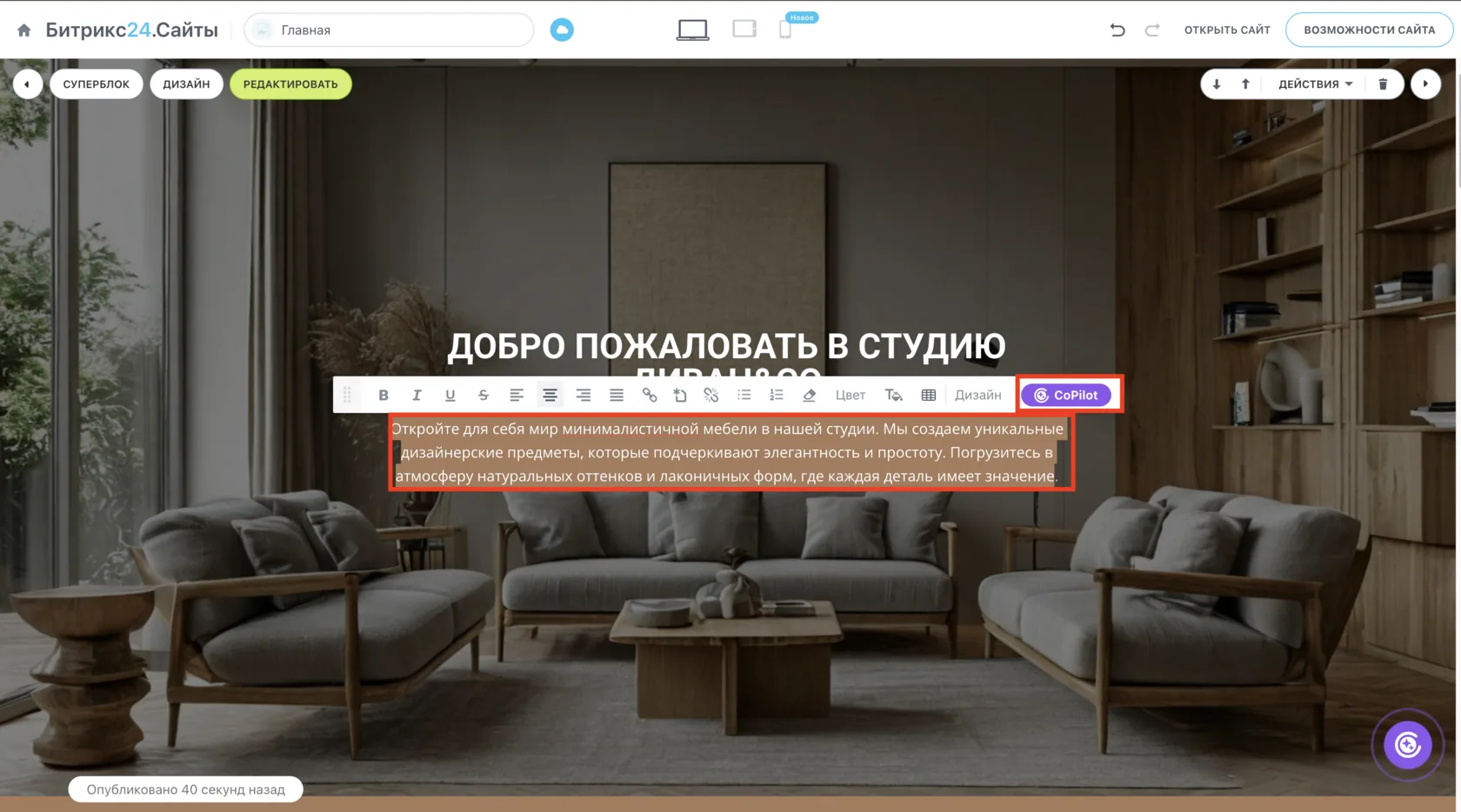Open the floating CoPilot assistant button

1408,745
